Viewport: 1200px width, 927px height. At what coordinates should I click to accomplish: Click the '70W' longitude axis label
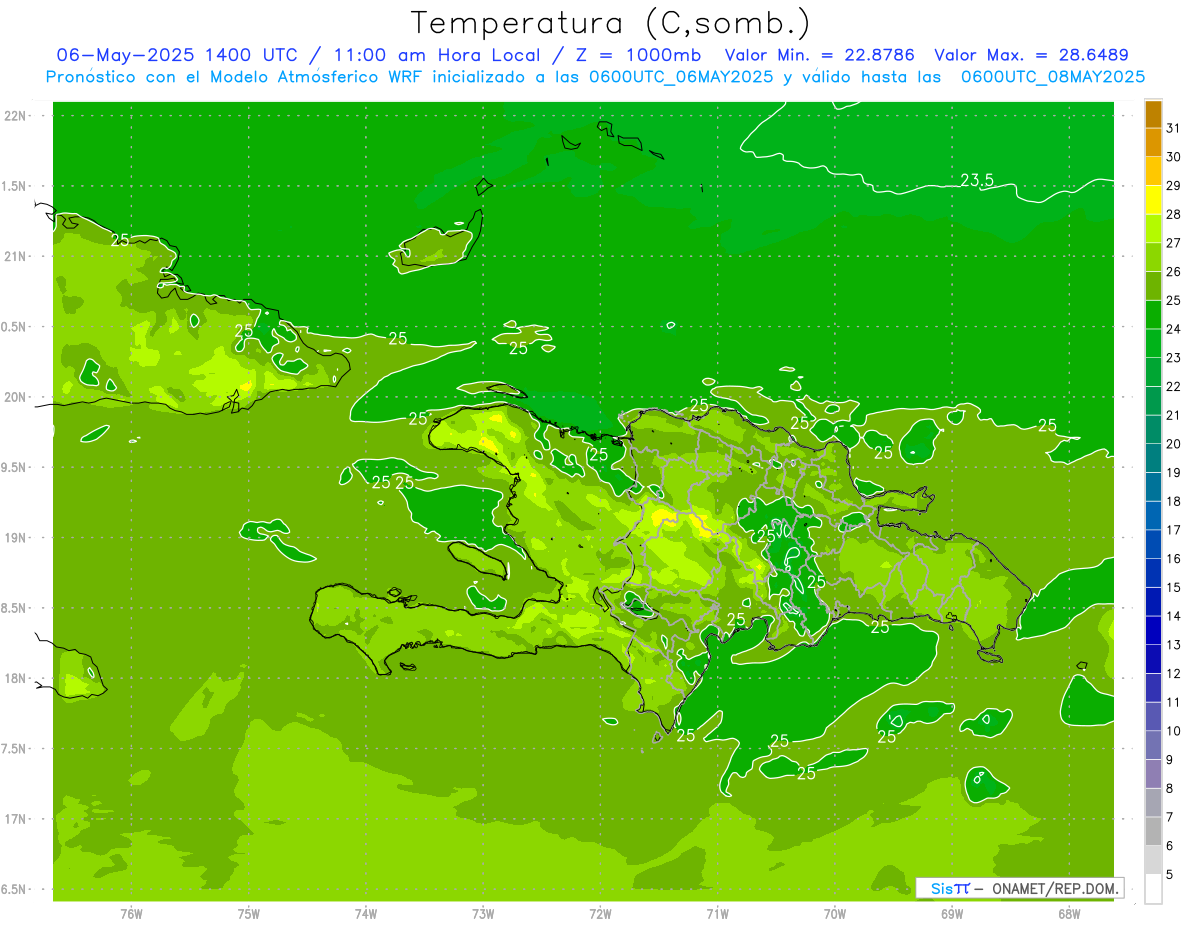(835, 914)
